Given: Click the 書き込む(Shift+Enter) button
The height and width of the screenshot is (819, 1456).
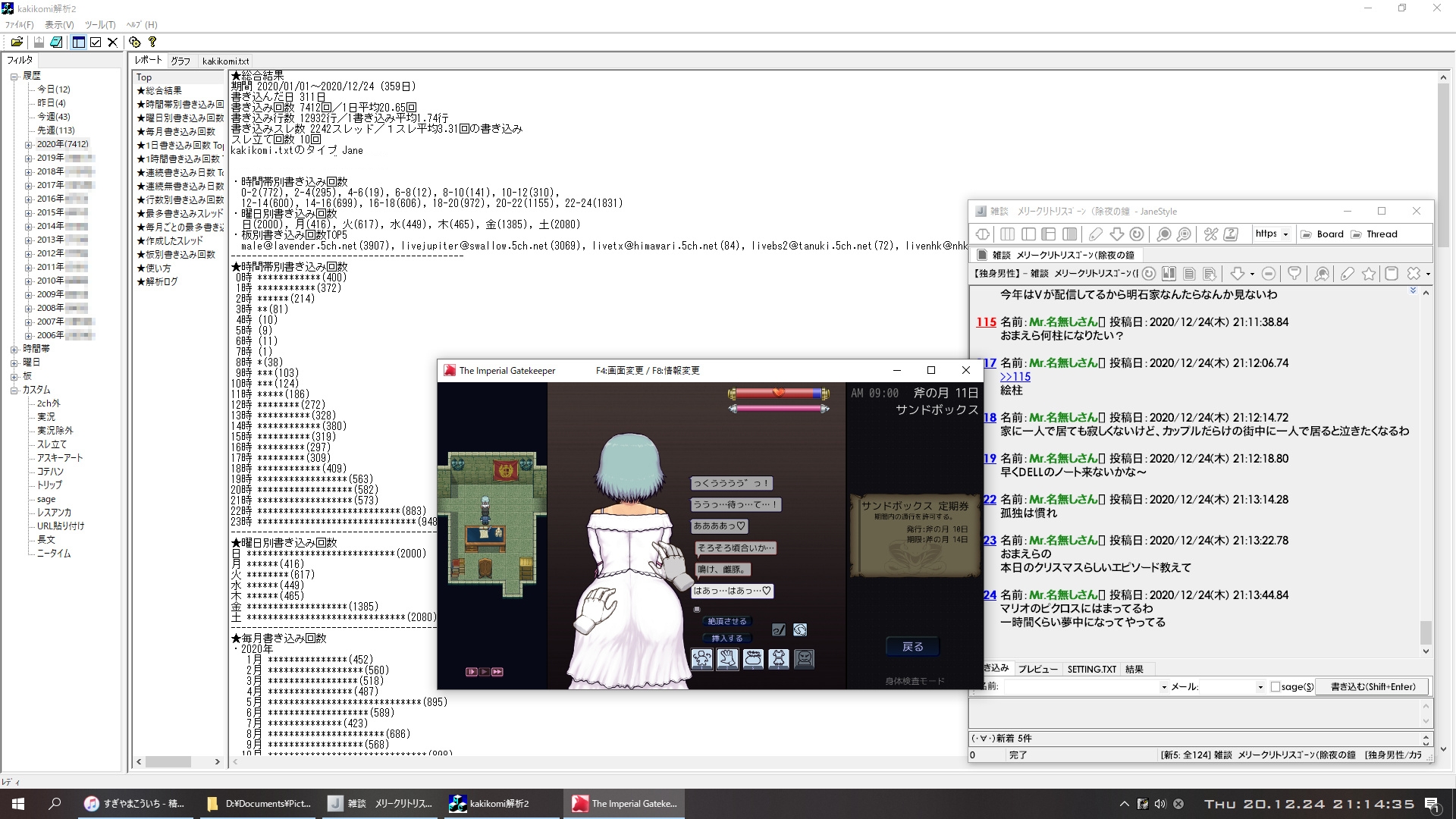Looking at the screenshot, I should point(1373,687).
